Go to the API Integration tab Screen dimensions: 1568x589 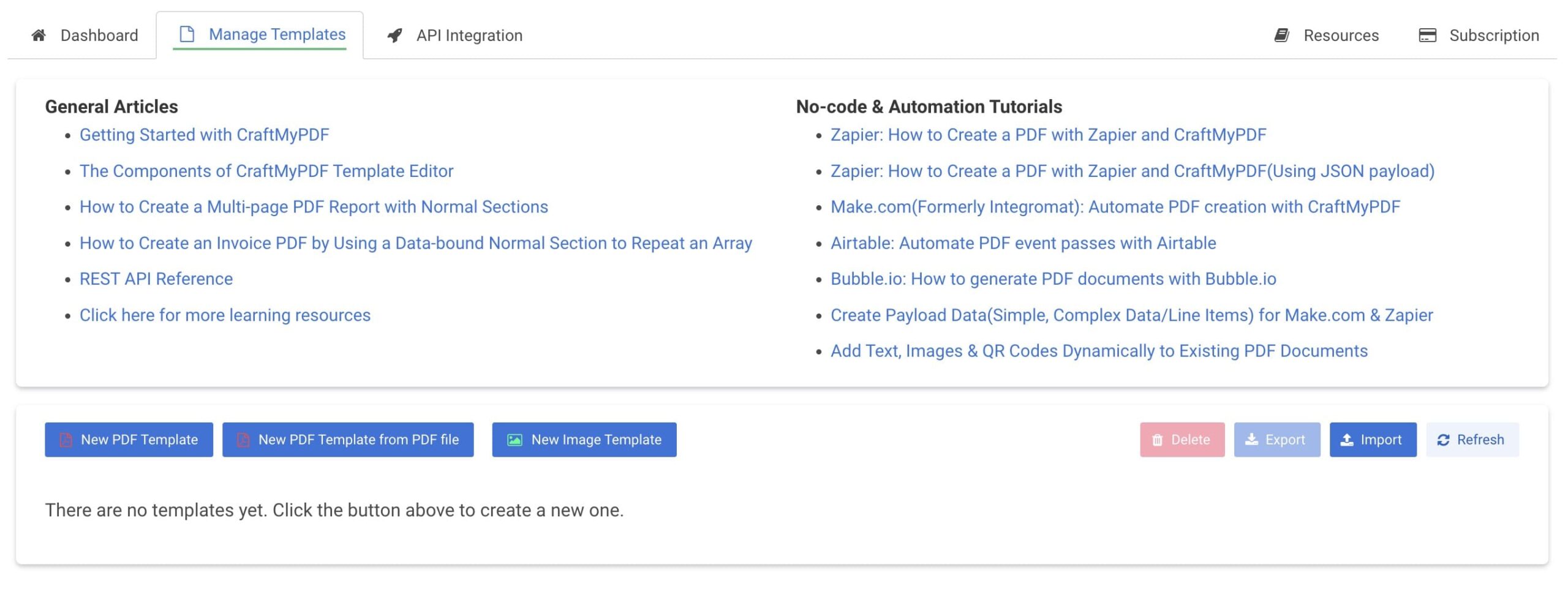pyautogui.click(x=454, y=35)
